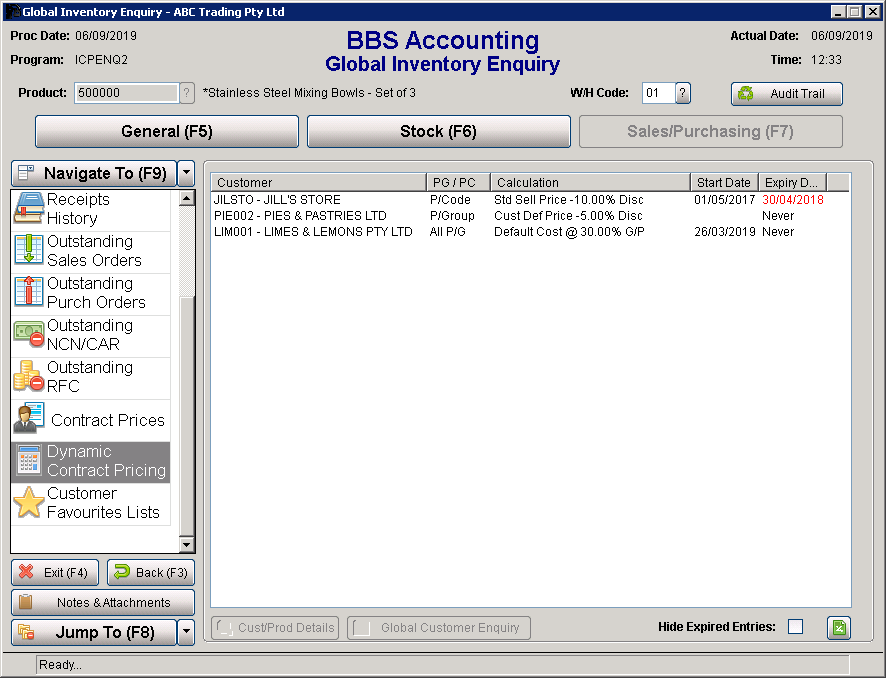Select Outstanding Purch Orders icon
The height and width of the screenshot is (678, 886).
(x=29, y=293)
